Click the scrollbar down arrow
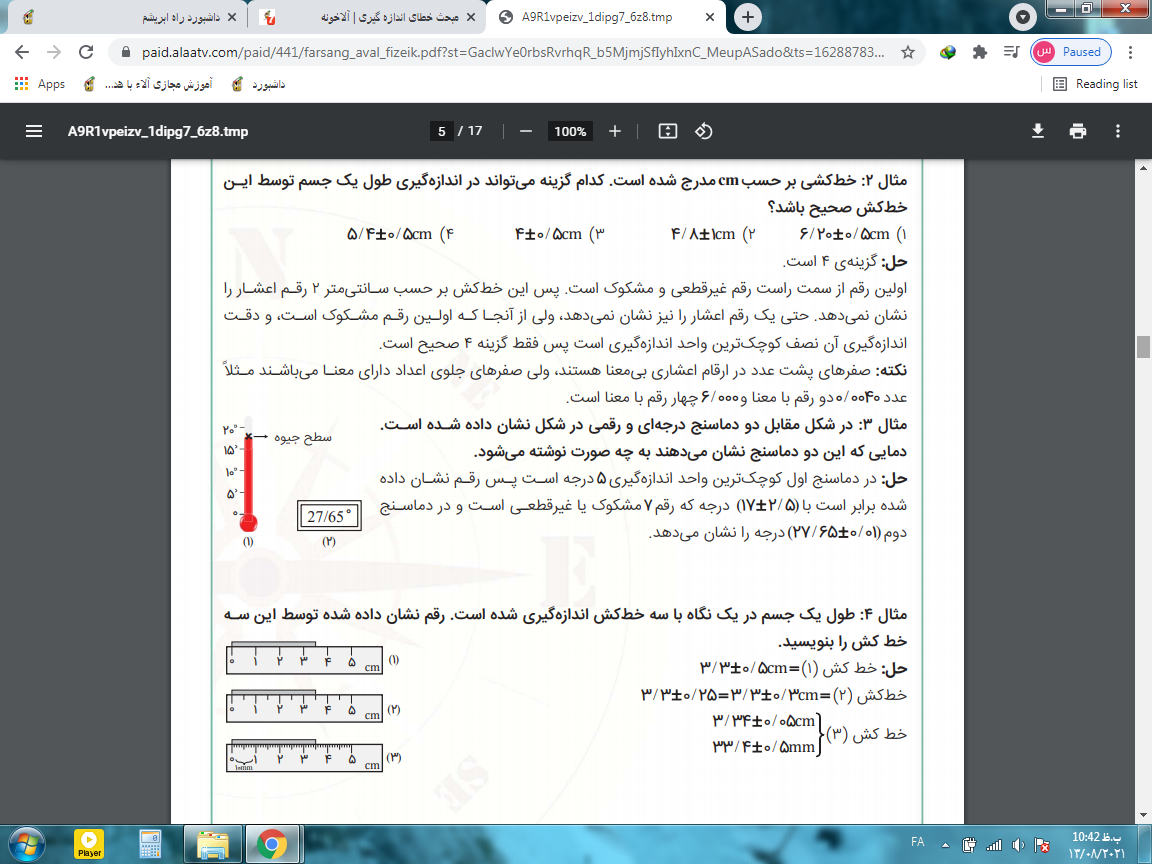Image resolution: width=1152 pixels, height=864 pixels. (x=1143, y=816)
